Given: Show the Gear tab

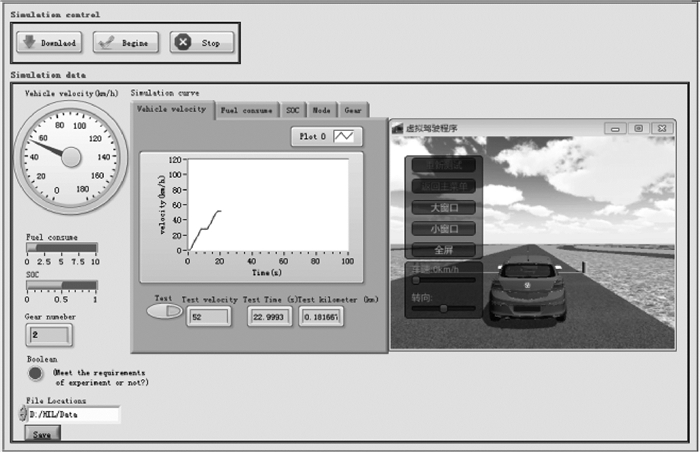Looking at the screenshot, I should (353, 110).
